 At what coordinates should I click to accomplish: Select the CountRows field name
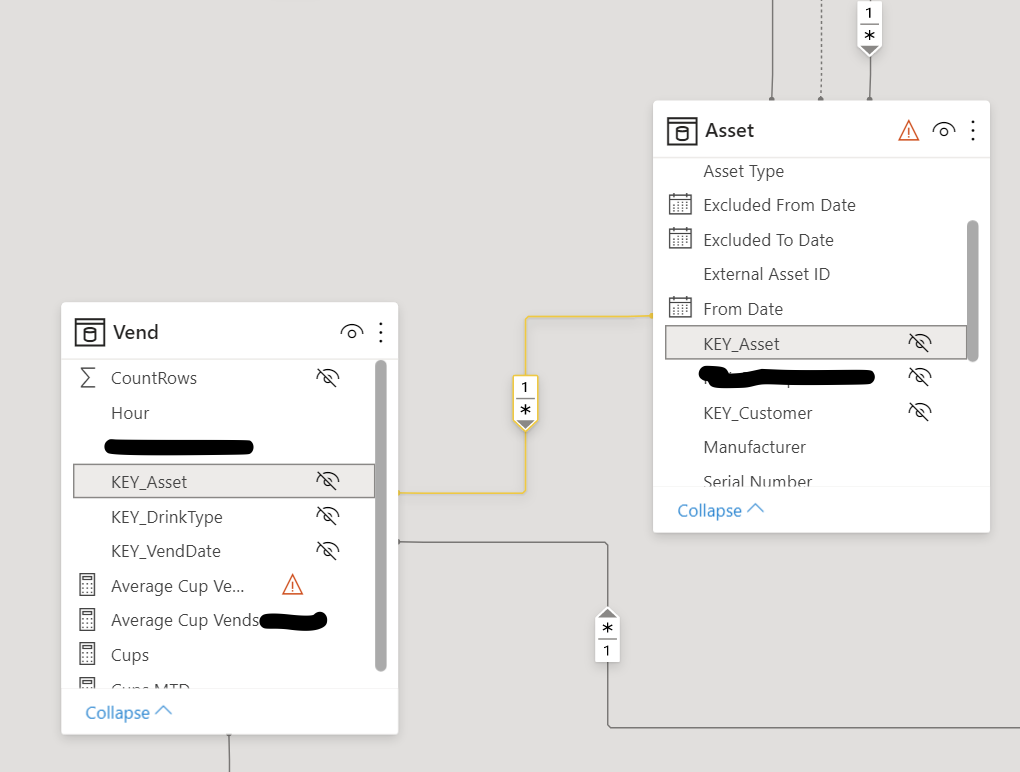pos(154,378)
